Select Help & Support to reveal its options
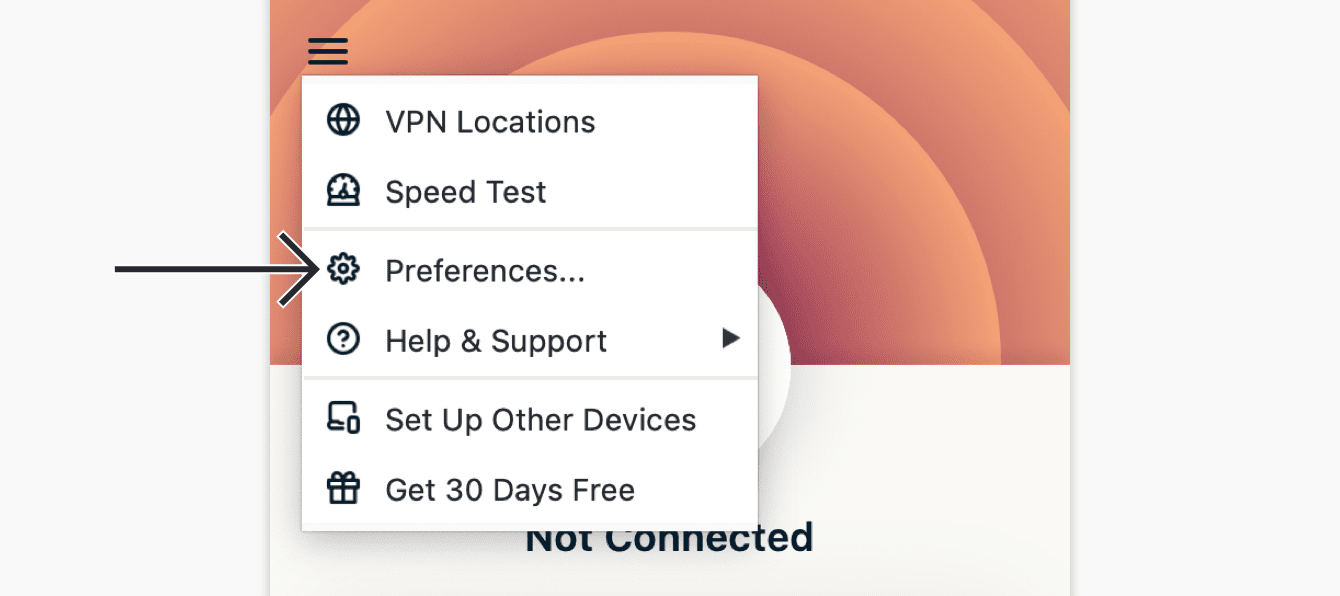The height and width of the screenshot is (596, 1340). pos(496,340)
